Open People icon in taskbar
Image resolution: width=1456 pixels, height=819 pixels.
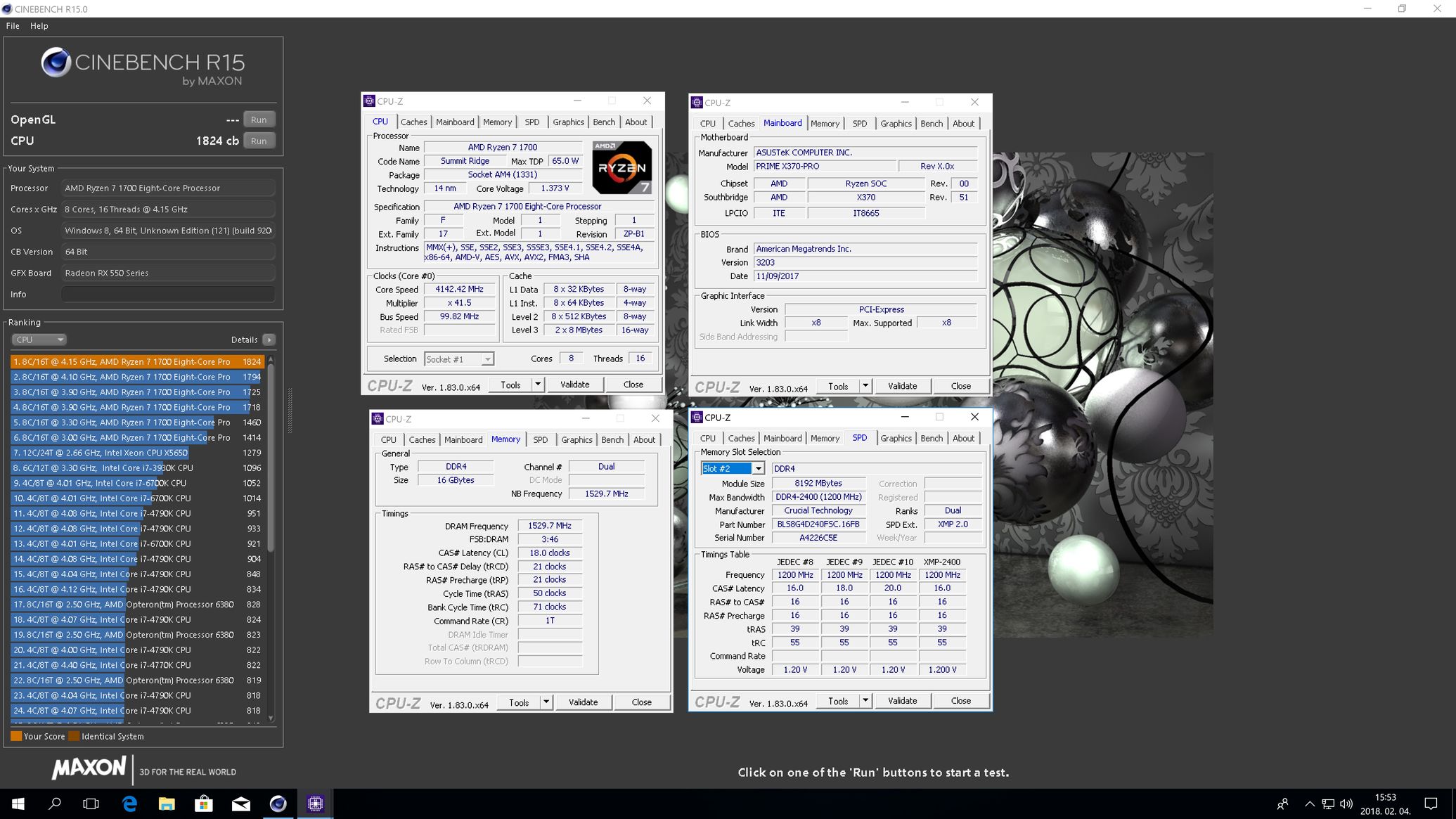point(1282,804)
